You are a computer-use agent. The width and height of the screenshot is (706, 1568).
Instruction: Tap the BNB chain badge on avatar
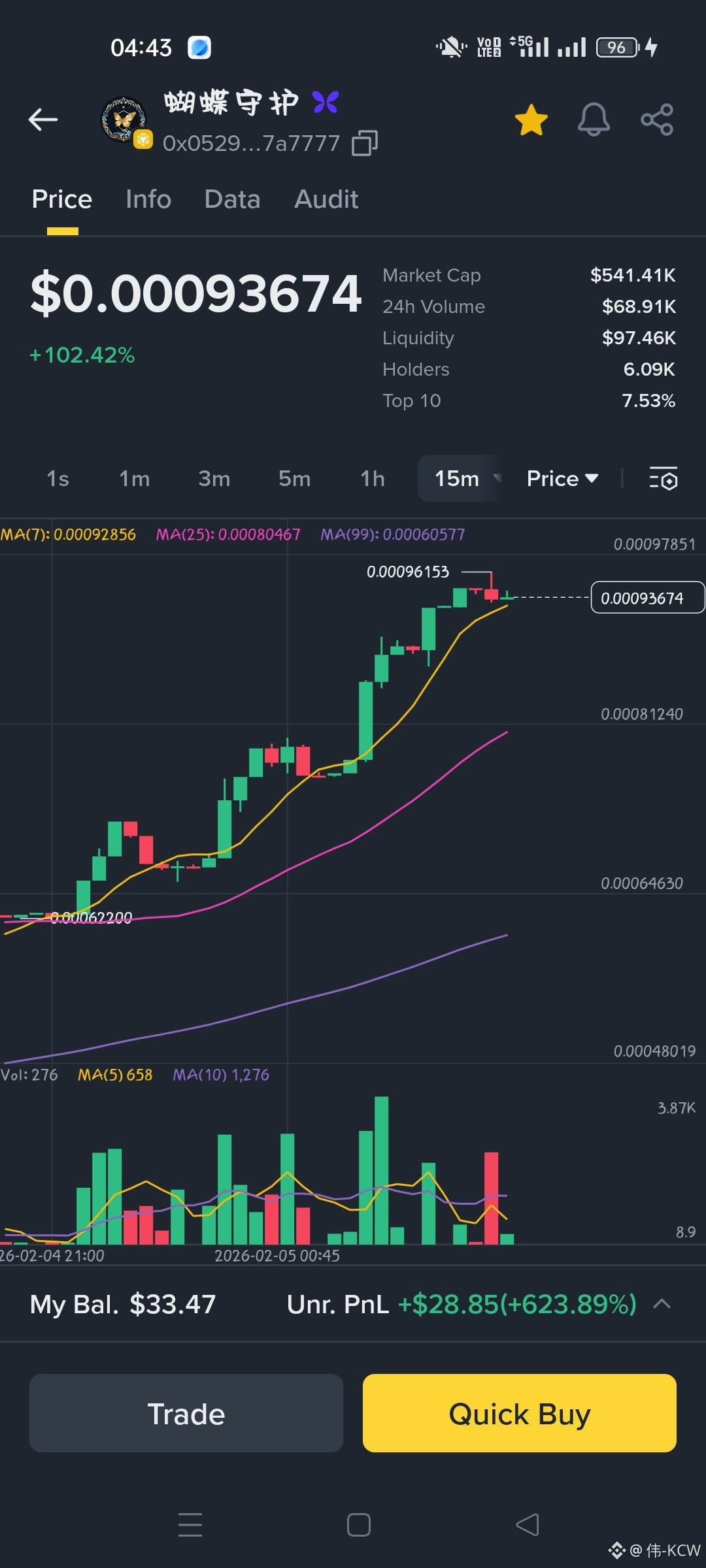[x=143, y=139]
